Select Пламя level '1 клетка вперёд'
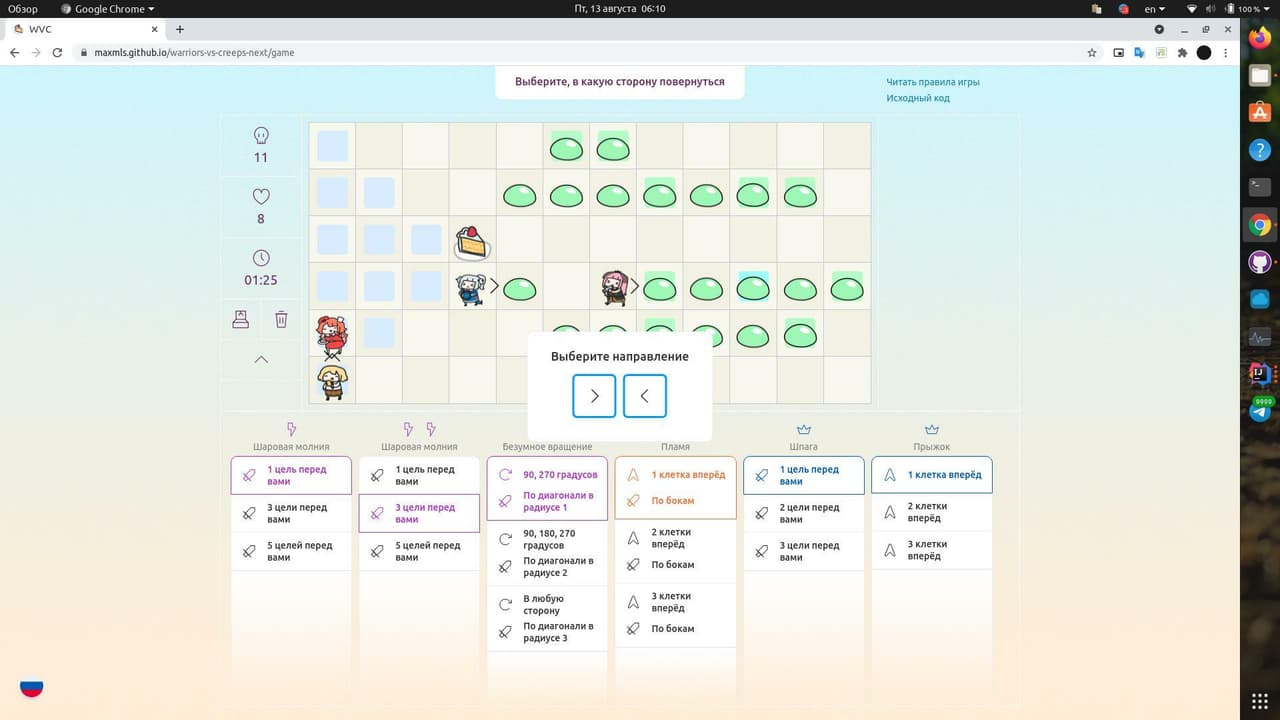1280x720 pixels. (x=675, y=488)
